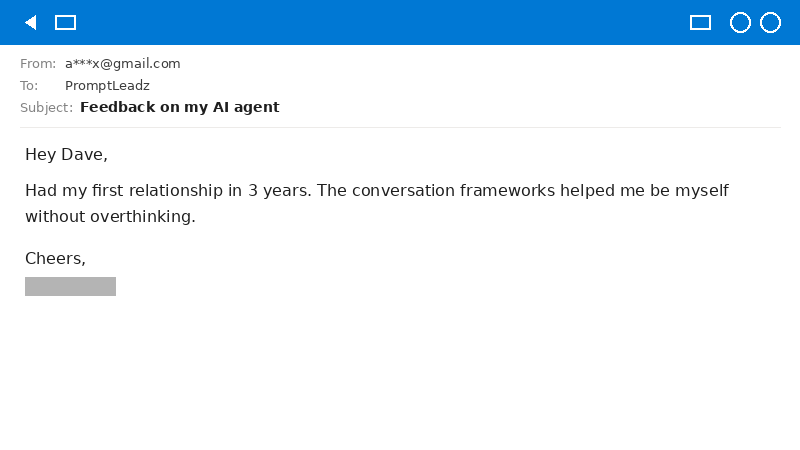
Task: Click the rectangle icon on the header's right side
Action: (700, 22)
